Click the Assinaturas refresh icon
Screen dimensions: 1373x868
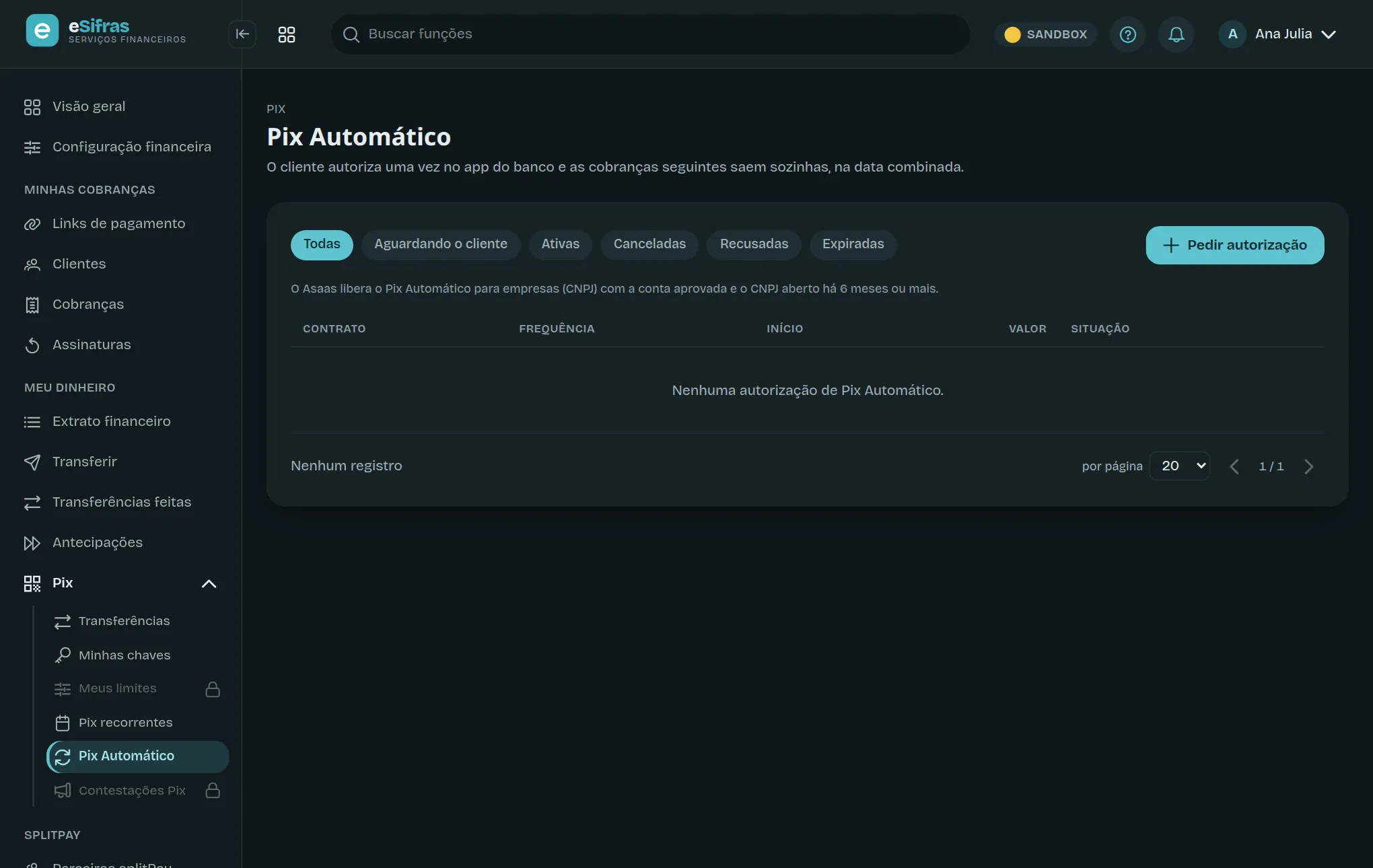(x=32, y=345)
